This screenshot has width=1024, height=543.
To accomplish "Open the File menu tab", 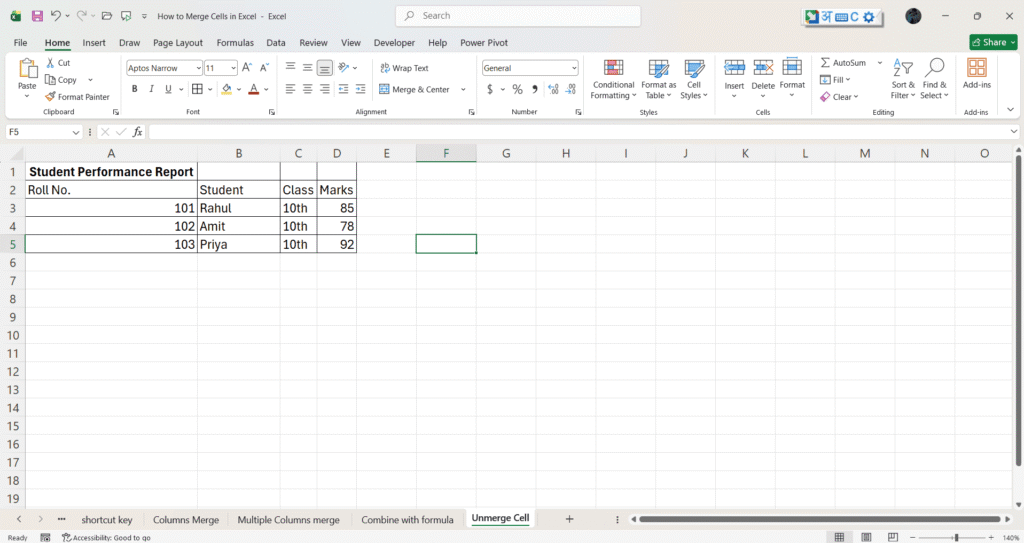I will (x=20, y=42).
